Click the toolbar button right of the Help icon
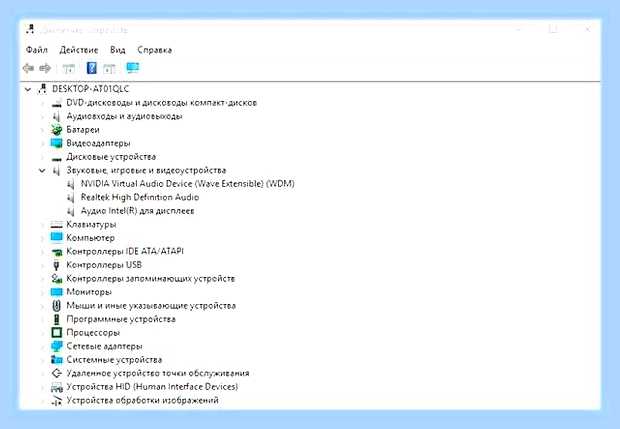 pos(109,69)
